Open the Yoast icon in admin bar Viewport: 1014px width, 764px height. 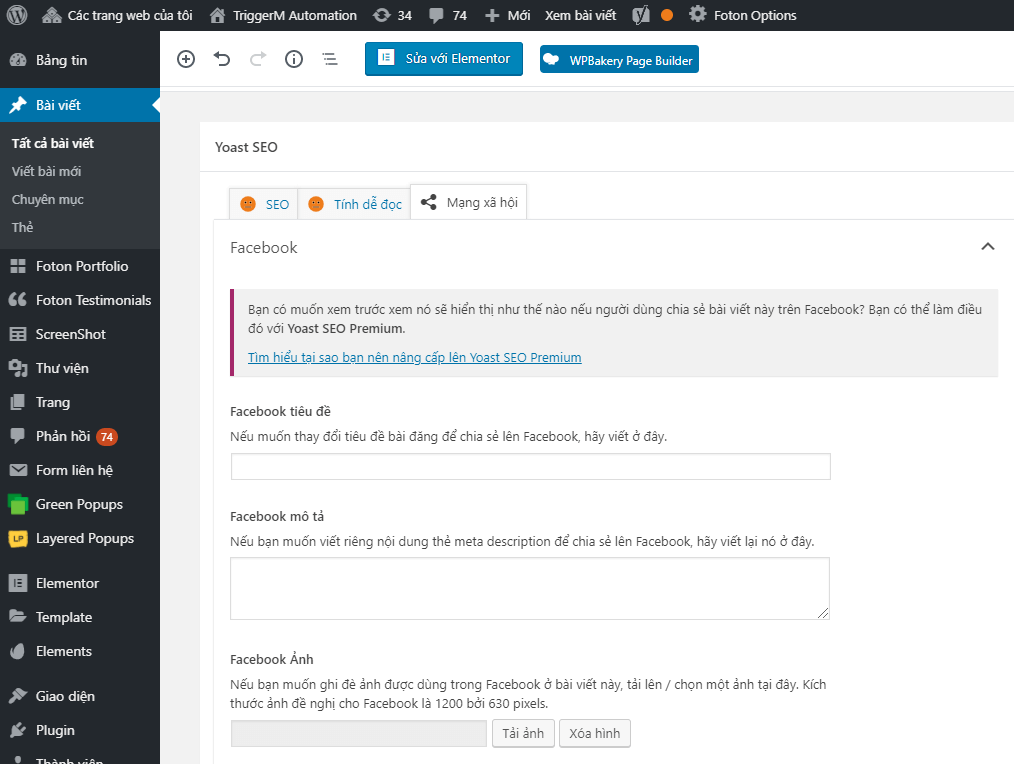point(644,15)
